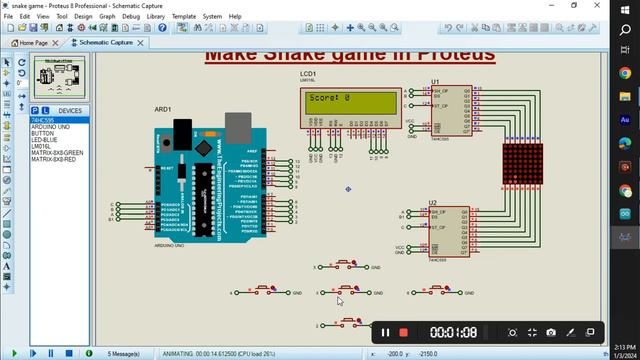Open the Edit menu
The width and height of the screenshot is (640, 360).
[x=25, y=16]
